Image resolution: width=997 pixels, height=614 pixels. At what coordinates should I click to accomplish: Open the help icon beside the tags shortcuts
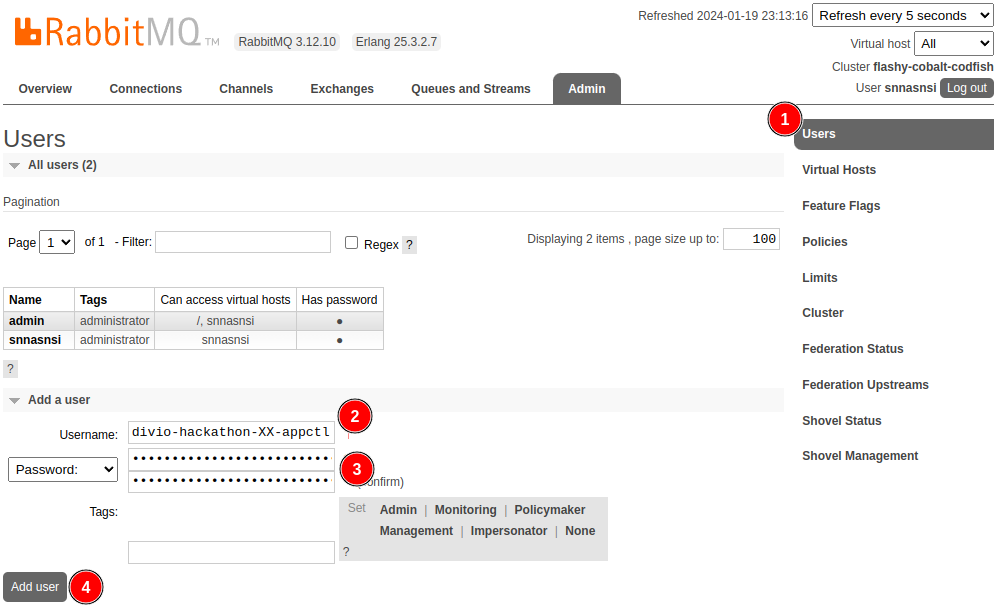tap(345, 551)
